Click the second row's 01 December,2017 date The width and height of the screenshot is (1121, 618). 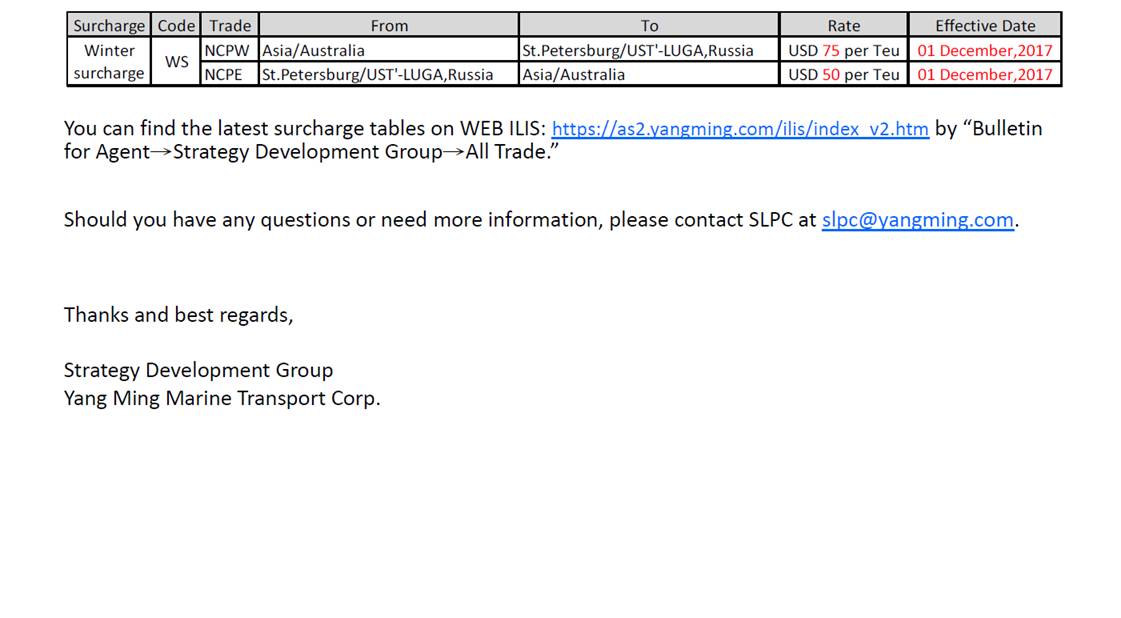[x=985, y=74]
